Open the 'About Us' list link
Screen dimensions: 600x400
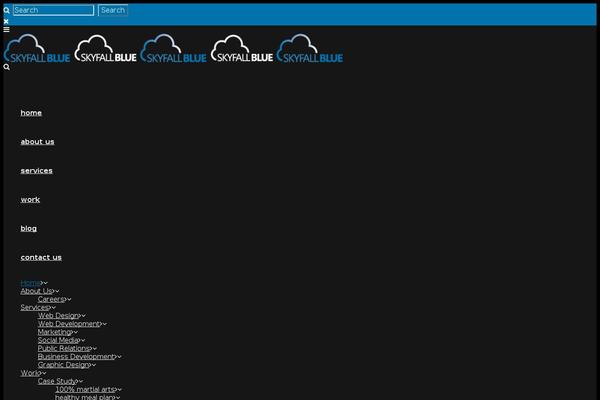[x=36, y=291]
